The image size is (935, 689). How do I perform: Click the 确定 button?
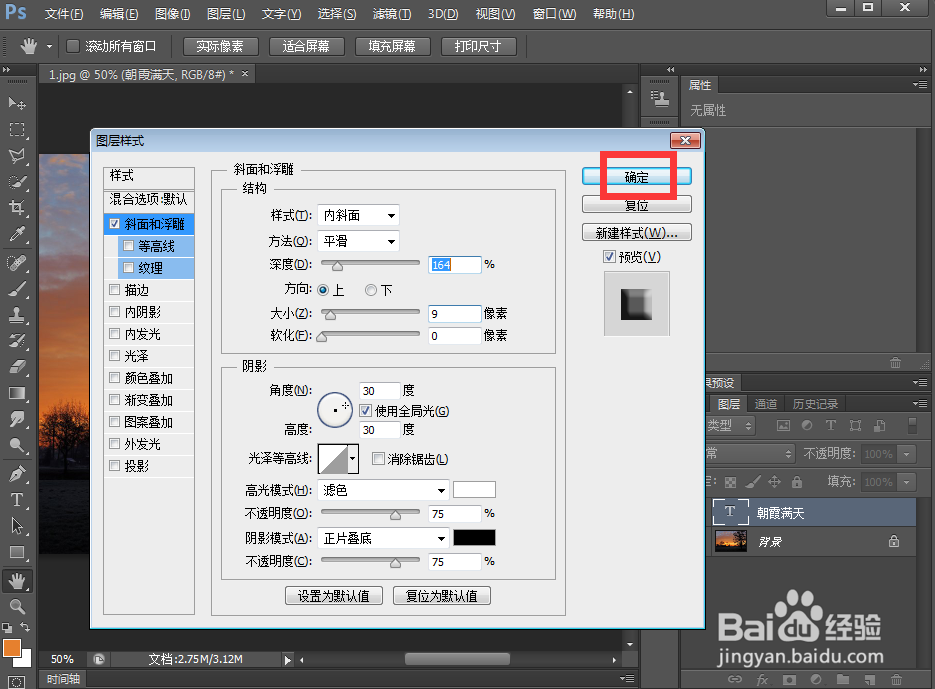click(637, 175)
